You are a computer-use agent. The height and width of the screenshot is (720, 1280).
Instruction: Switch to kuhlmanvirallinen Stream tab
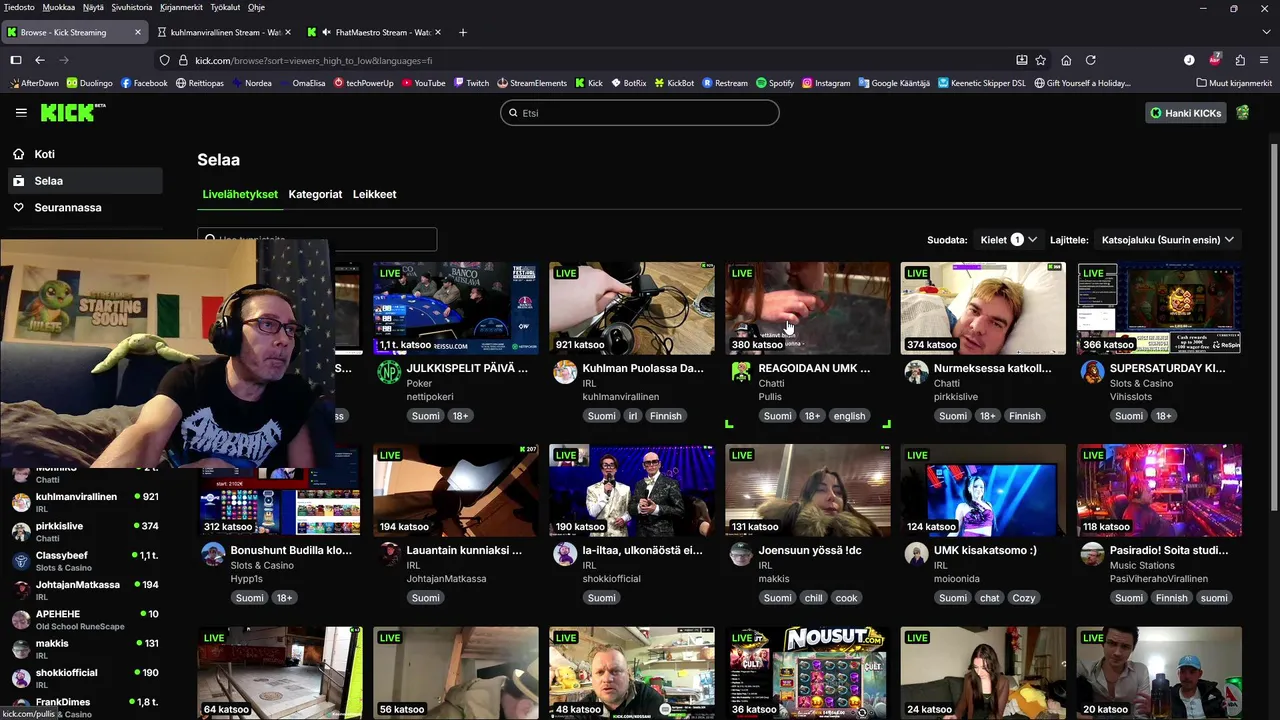pyautogui.click(x=224, y=32)
